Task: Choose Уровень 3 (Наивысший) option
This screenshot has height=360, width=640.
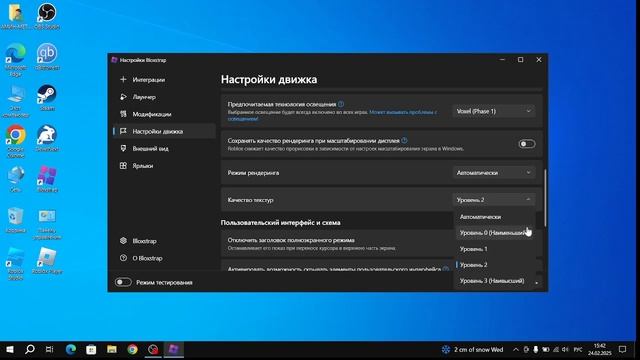Action: tap(494, 280)
